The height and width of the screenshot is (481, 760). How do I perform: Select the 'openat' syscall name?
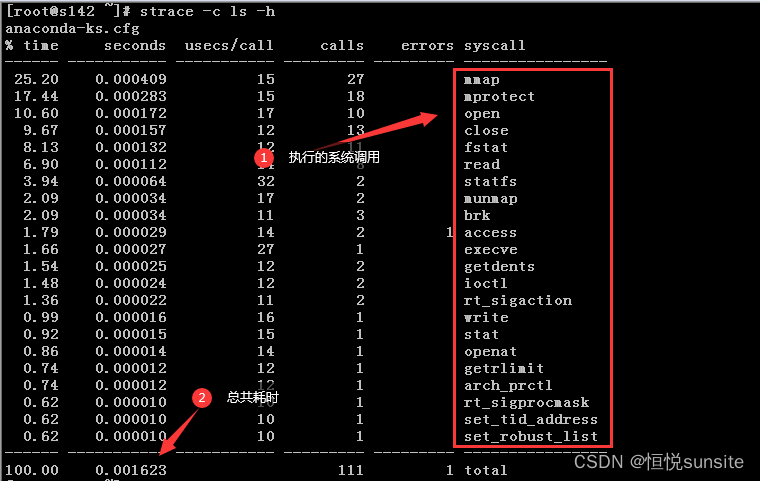[x=491, y=352]
